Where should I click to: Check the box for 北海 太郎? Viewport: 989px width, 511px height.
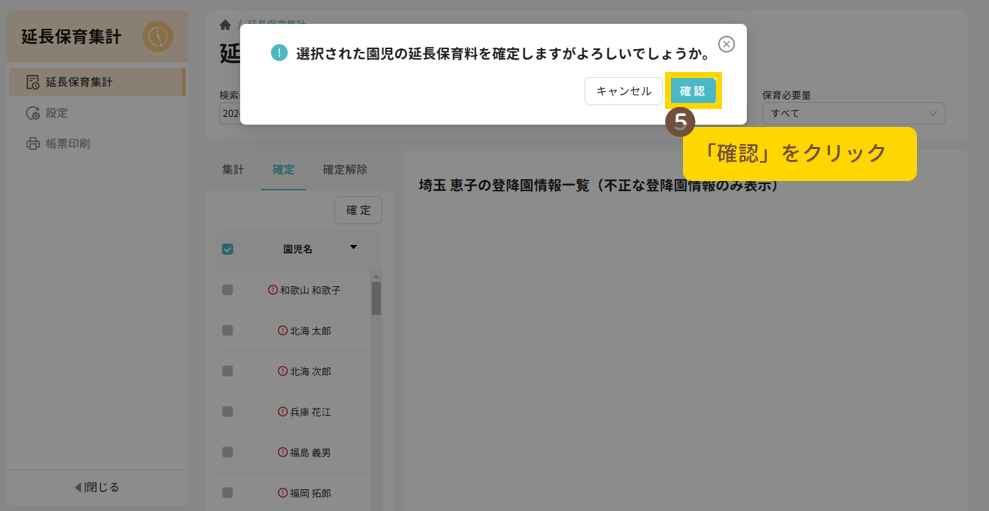click(227, 330)
